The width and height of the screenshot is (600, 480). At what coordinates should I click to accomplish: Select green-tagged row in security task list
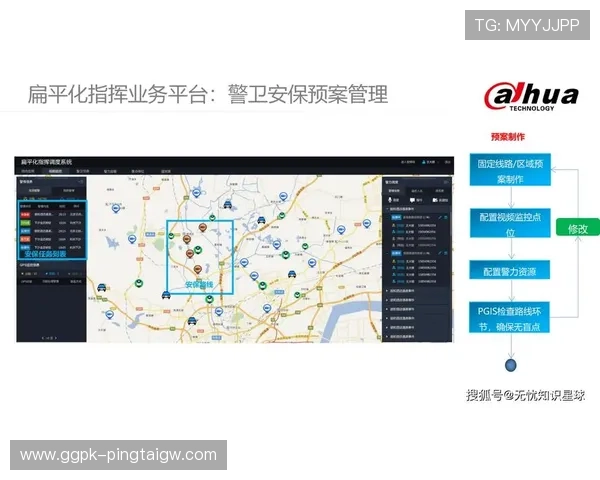(51, 222)
